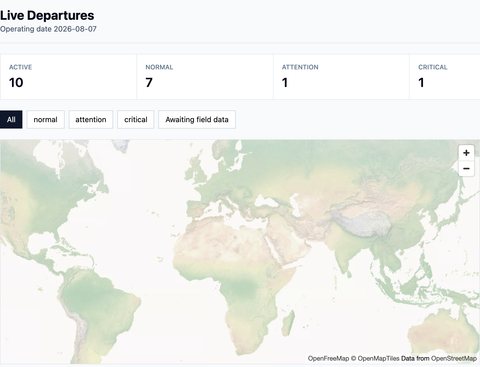Zoom out of the map

(466, 169)
